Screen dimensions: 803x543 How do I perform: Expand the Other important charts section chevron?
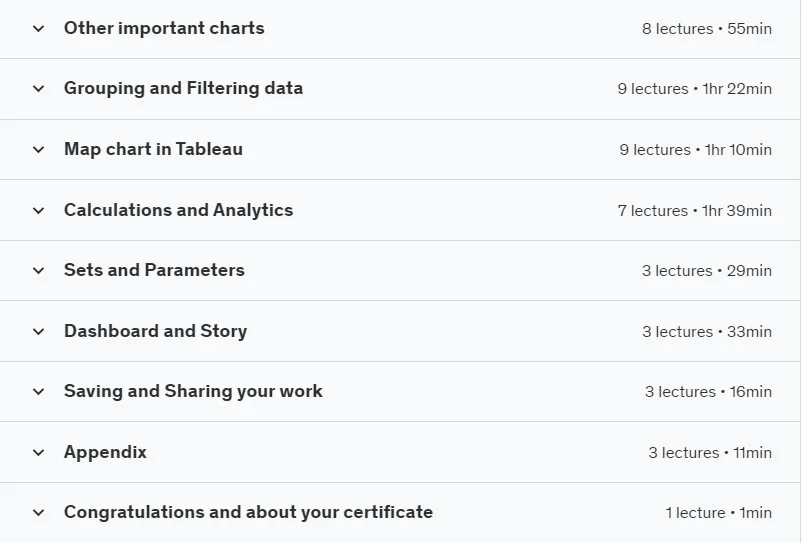(x=38, y=29)
